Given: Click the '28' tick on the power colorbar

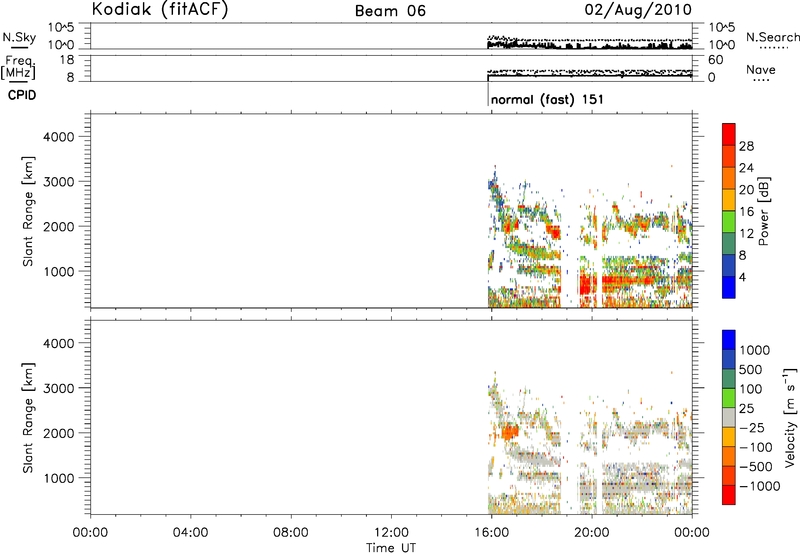Looking at the screenshot, I should (x=746, y=146).
